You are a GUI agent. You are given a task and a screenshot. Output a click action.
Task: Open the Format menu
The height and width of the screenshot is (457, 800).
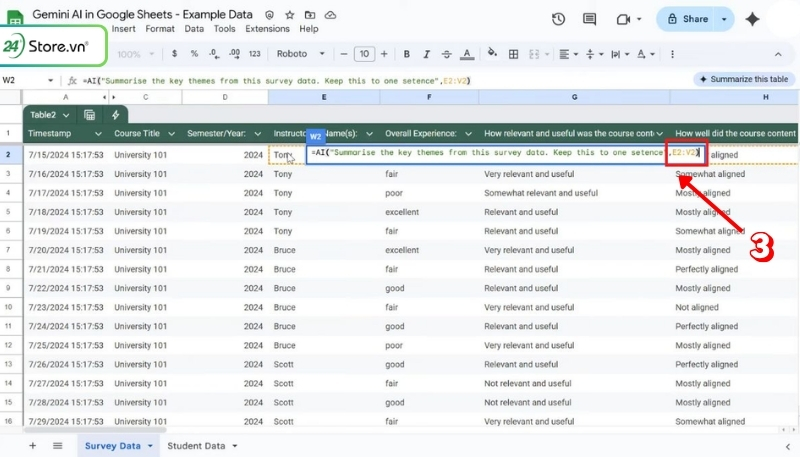pos(160,29)
